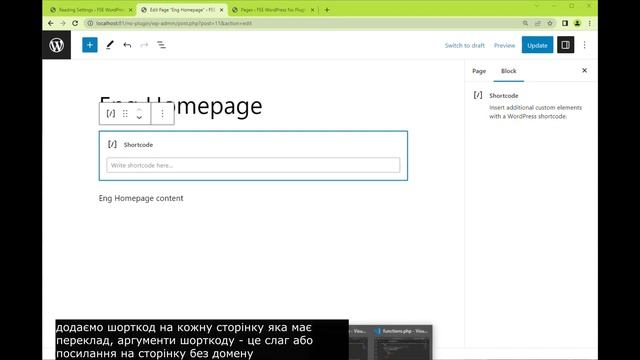The image size is (640, 360).
Task: Click the Eng Homepage content paragraph
Action: 141,198
